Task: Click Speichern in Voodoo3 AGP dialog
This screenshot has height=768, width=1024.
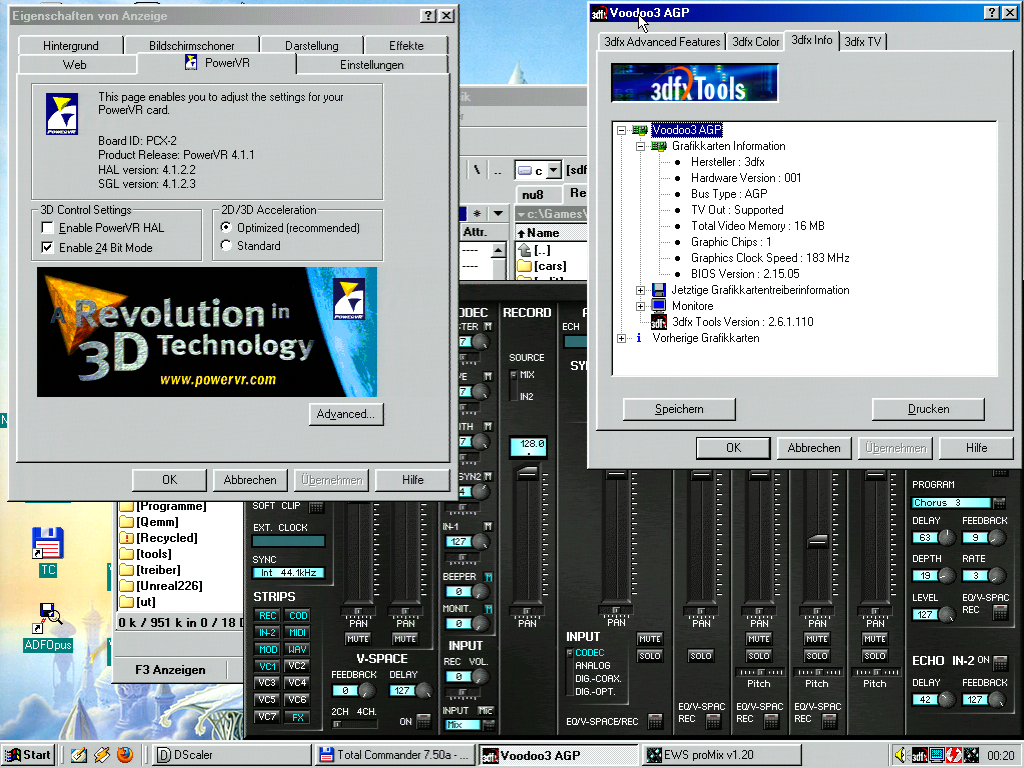Action: (x=679, y=409)
